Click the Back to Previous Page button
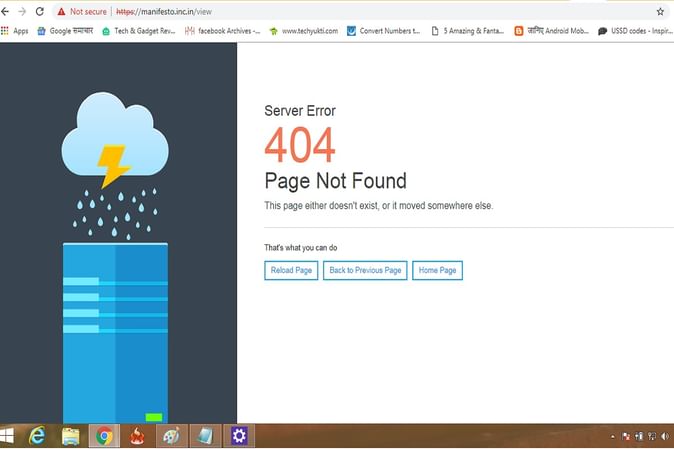674x449 pixels. (x=365, y=270)
